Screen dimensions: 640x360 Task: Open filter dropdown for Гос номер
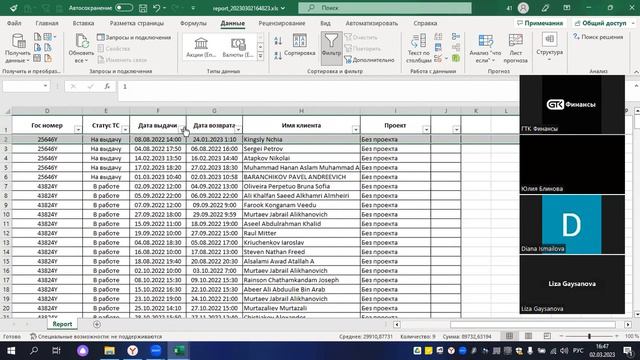click(78, 129)
